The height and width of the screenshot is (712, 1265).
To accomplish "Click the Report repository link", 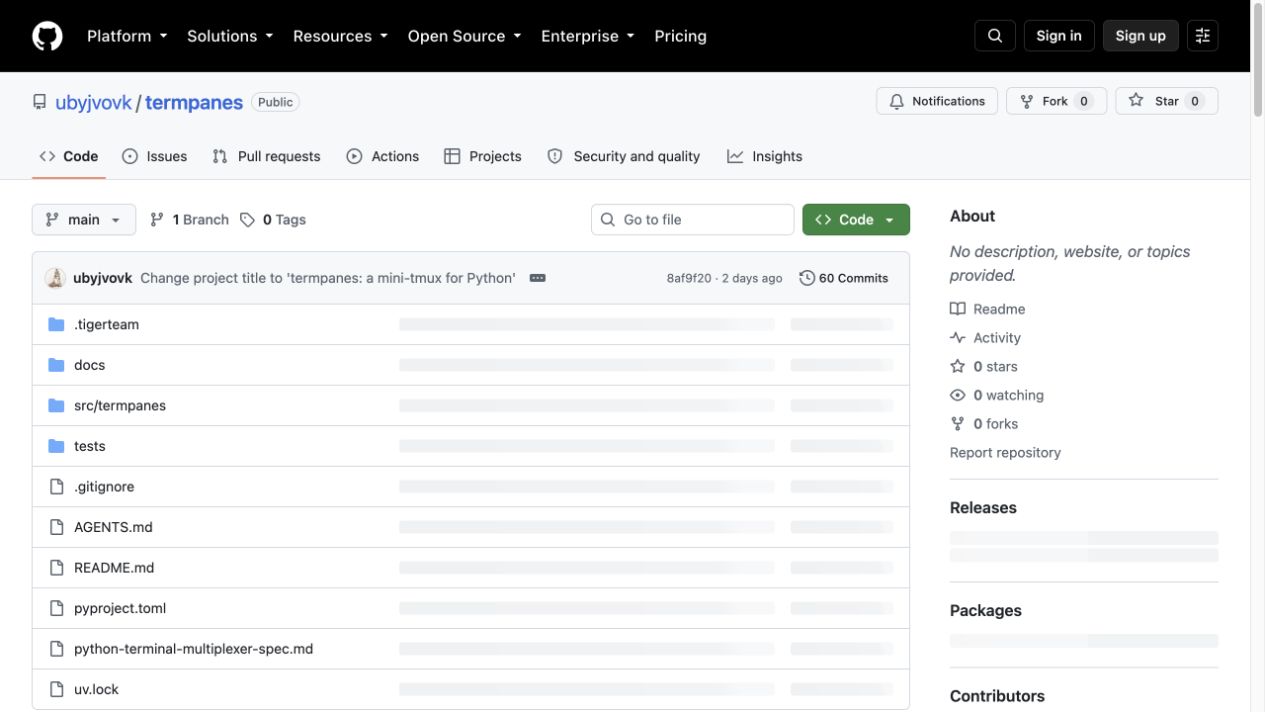I will (1005, 453).
